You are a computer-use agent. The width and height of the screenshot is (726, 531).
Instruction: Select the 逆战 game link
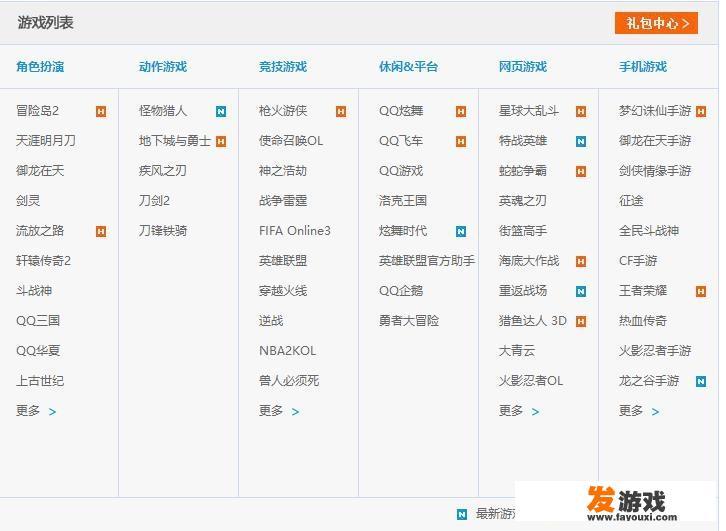[x=271, y=321]
